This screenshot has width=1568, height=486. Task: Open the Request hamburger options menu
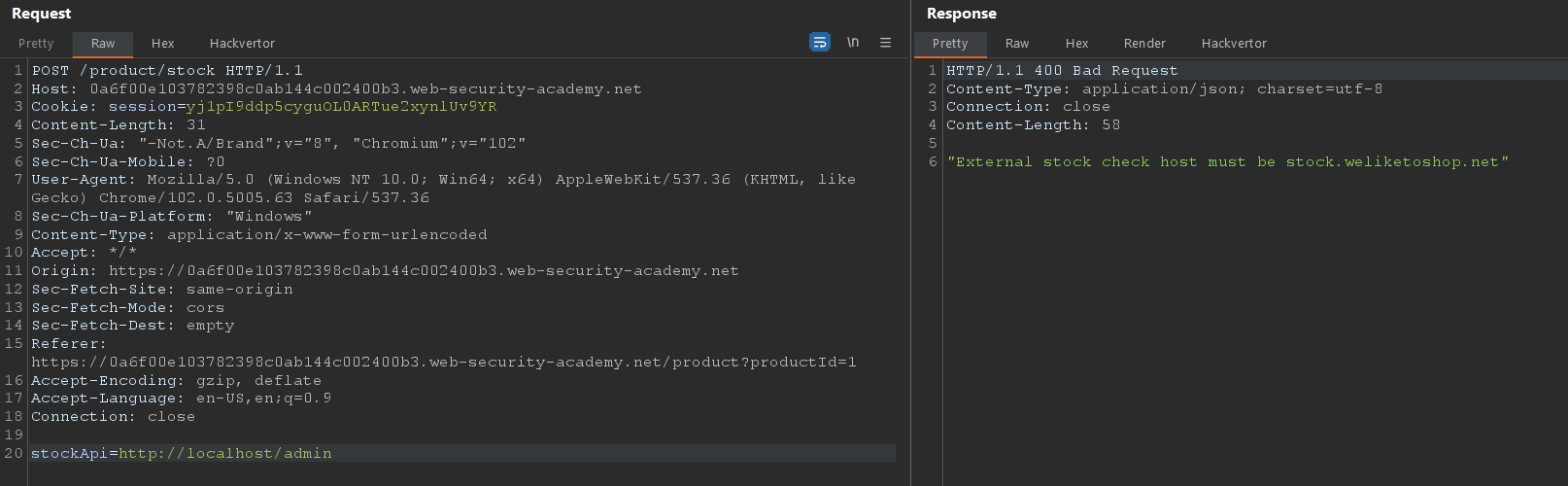click(885, 43)
